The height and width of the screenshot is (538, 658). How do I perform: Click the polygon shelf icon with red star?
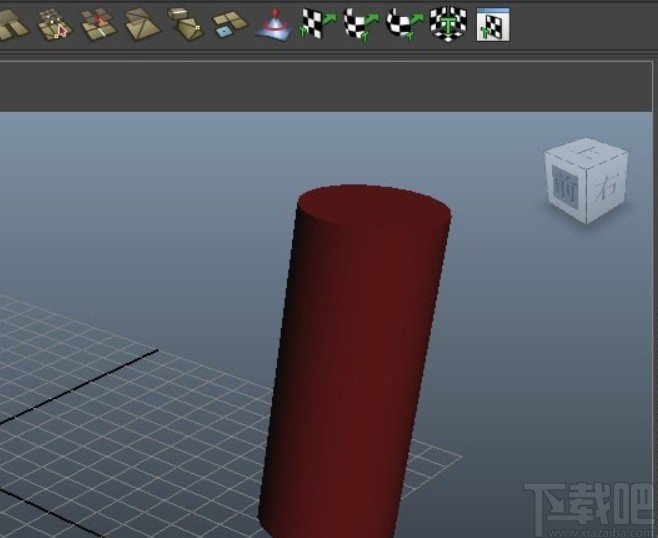coord(99,24)
